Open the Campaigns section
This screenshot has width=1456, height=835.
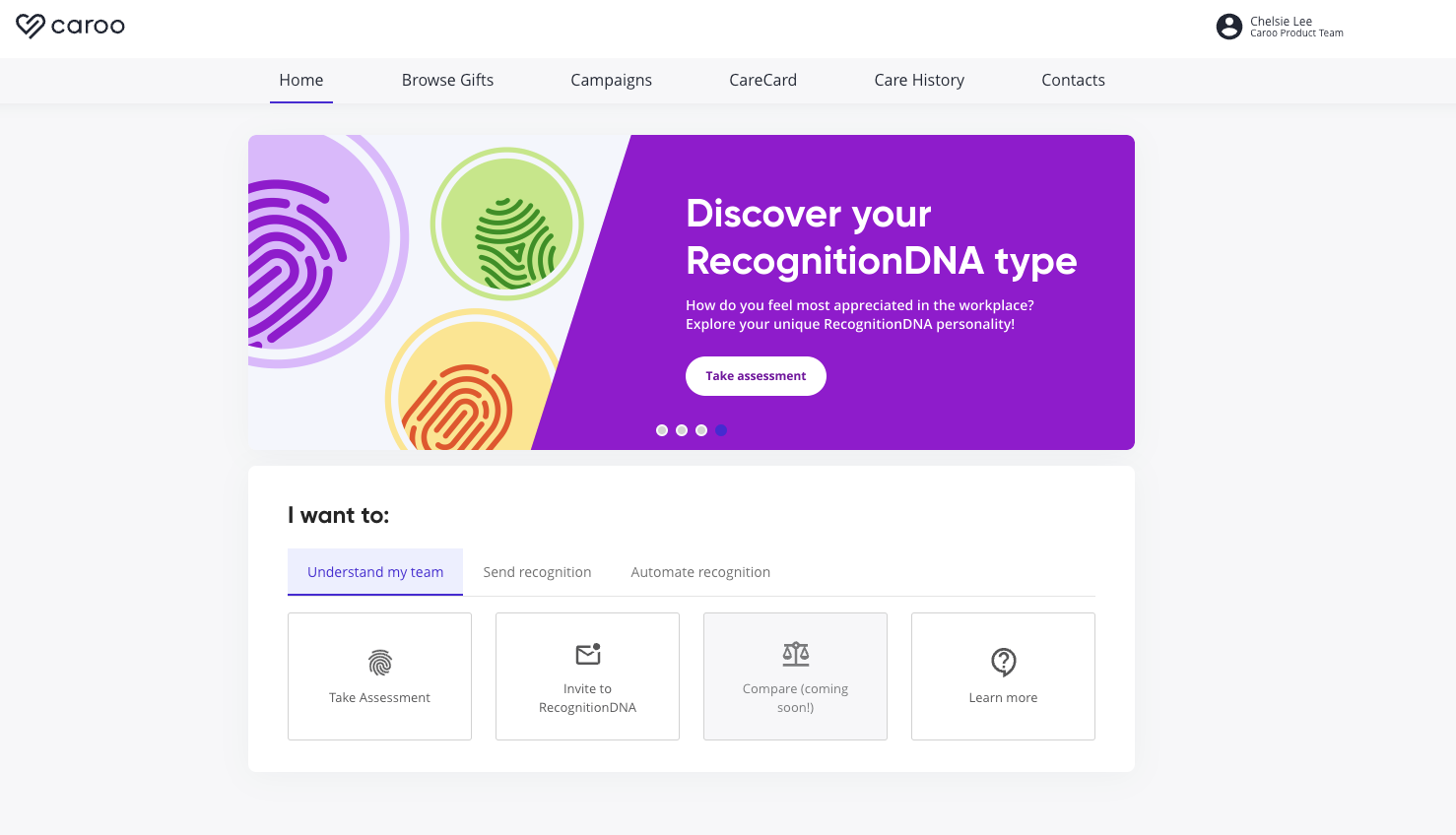(611, 80)
